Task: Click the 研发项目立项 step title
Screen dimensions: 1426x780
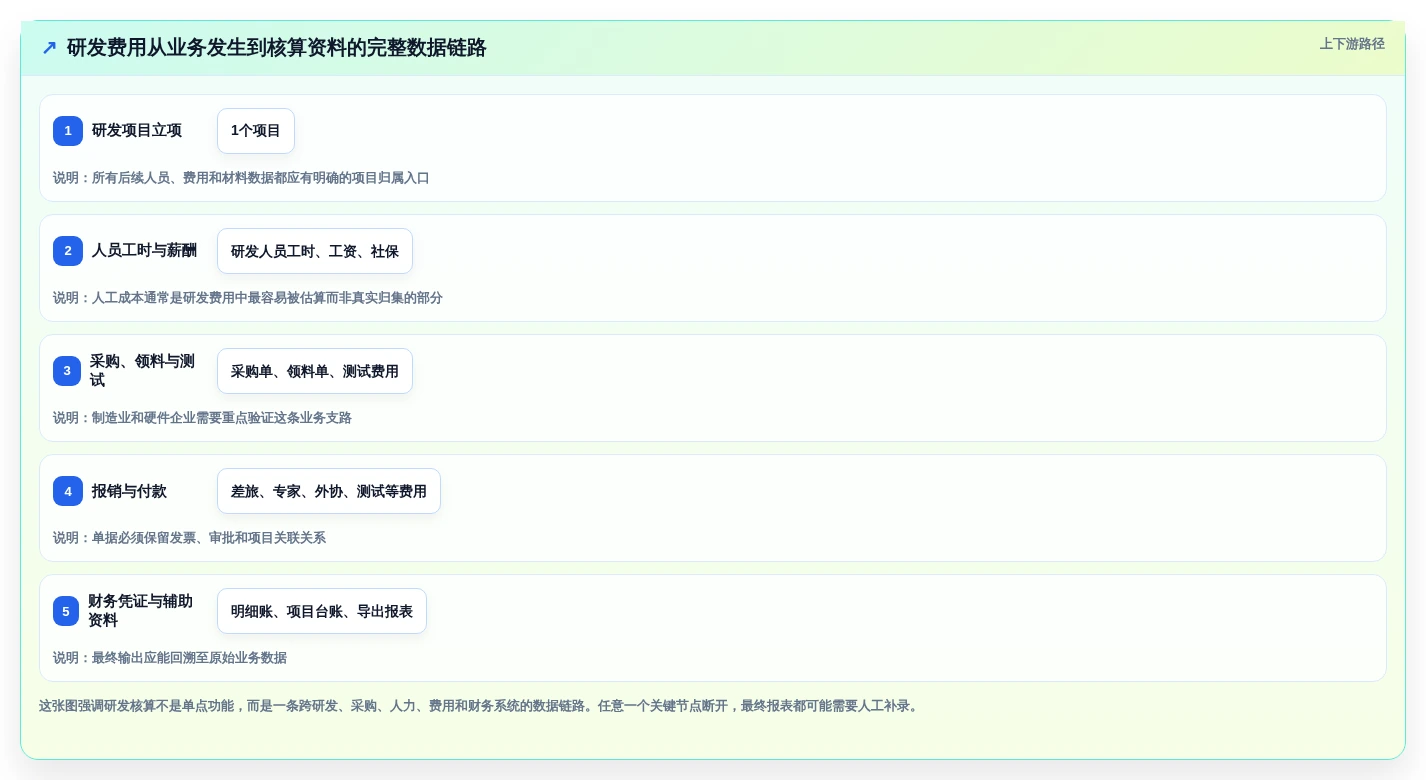Action: click(137, 131)
